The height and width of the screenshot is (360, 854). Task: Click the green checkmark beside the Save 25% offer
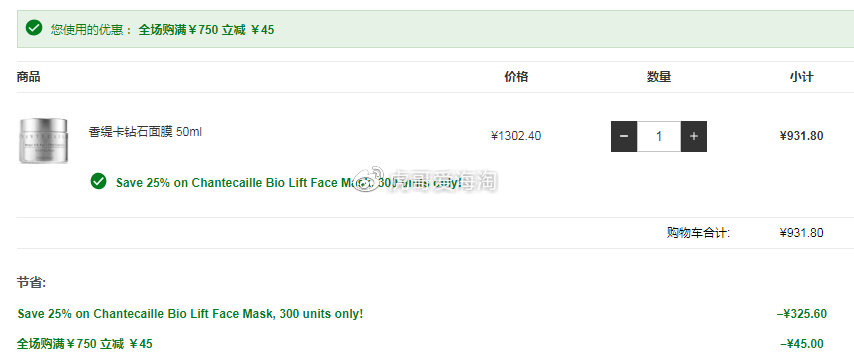pyautogui.click(x=99, y=181)
